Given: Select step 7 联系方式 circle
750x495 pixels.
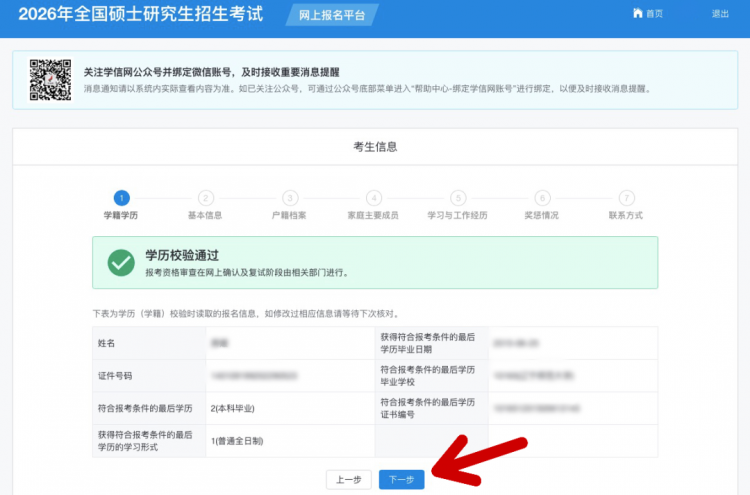Looking at the screenshot, I should point(626,198).
